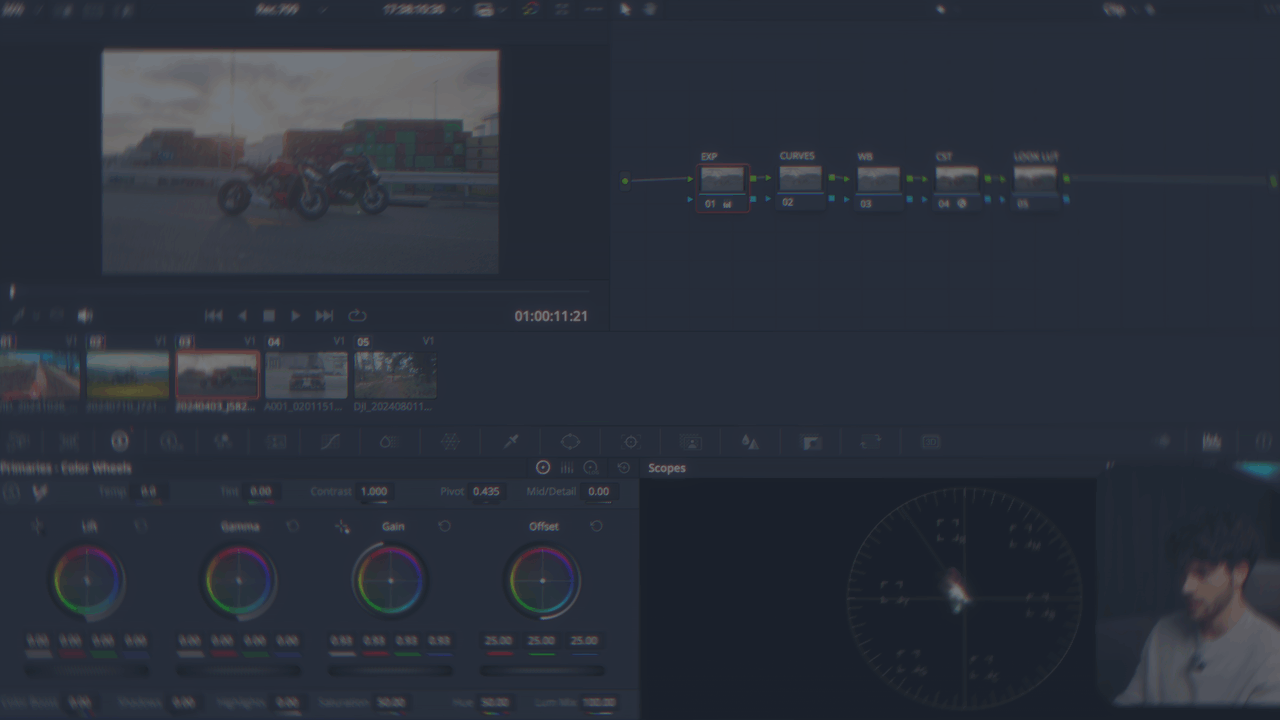This screenshot has width=1280, height=720.
Task: Select the CURVES node 02
Action: [800, 181]
